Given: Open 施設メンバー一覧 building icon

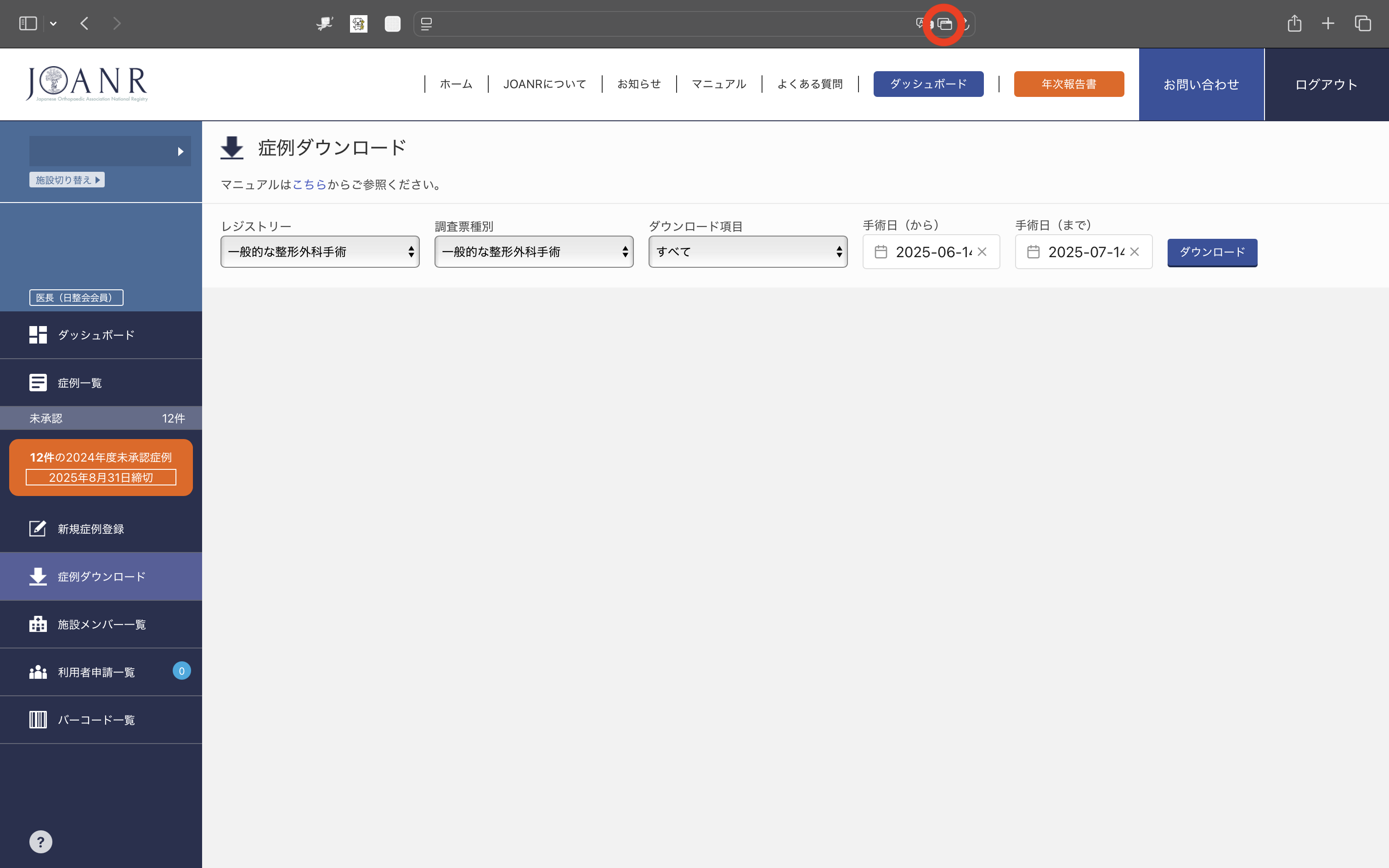Looking at the screenshot, I should pos(38,624).
